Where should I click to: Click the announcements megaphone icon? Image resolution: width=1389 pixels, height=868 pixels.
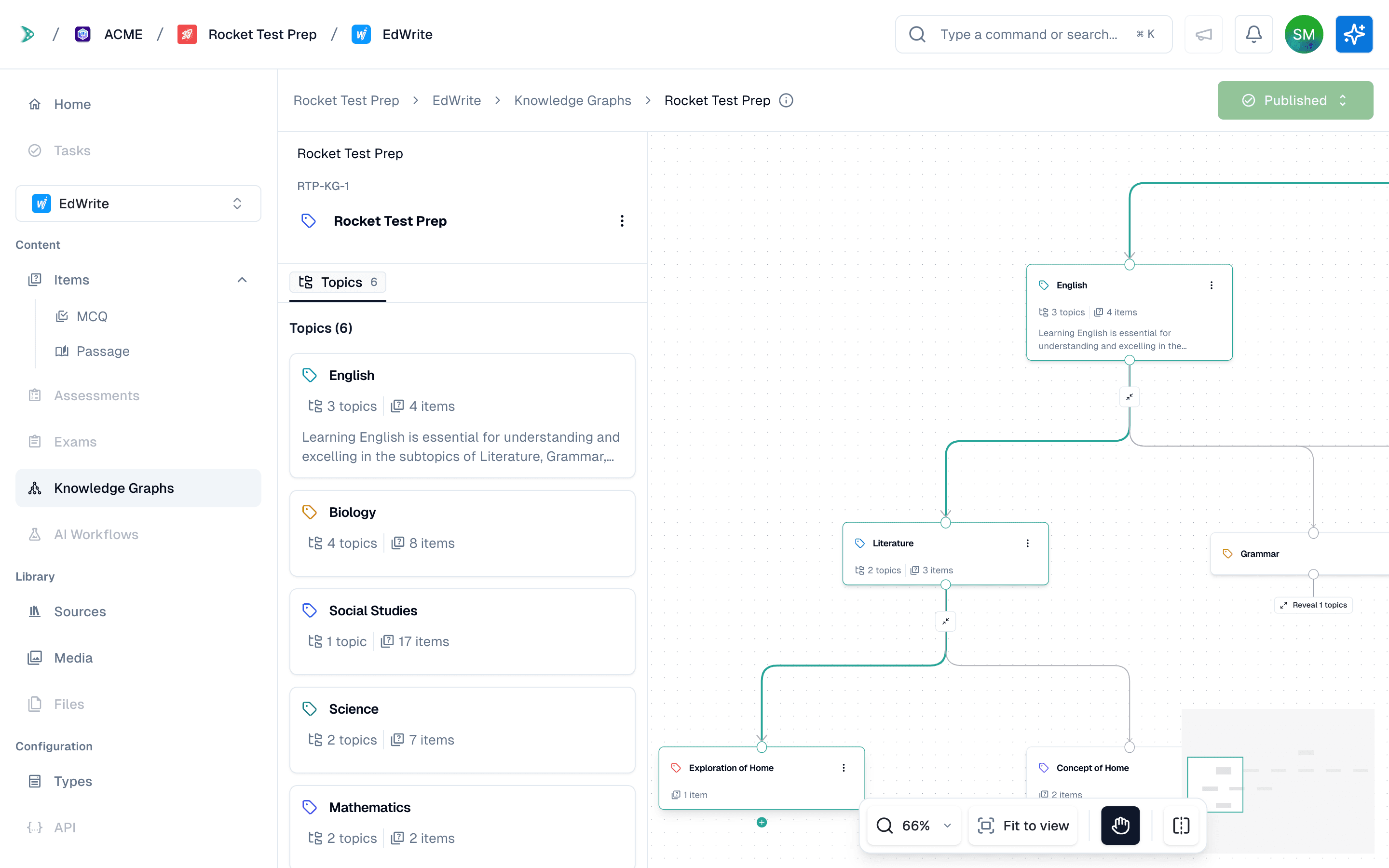[1204, 34]
